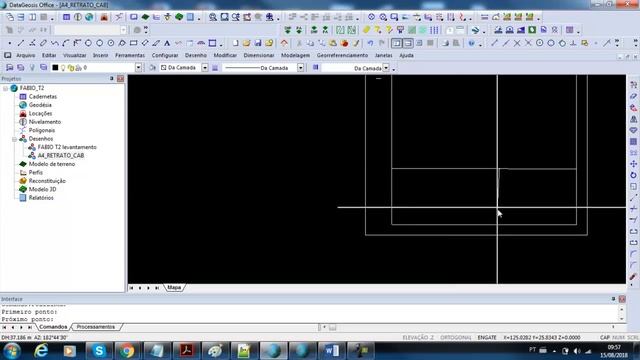Click the perpendicular snap icon
Image resolution: width=640 pixels, height=360 pixels.
tap(573, 43)
